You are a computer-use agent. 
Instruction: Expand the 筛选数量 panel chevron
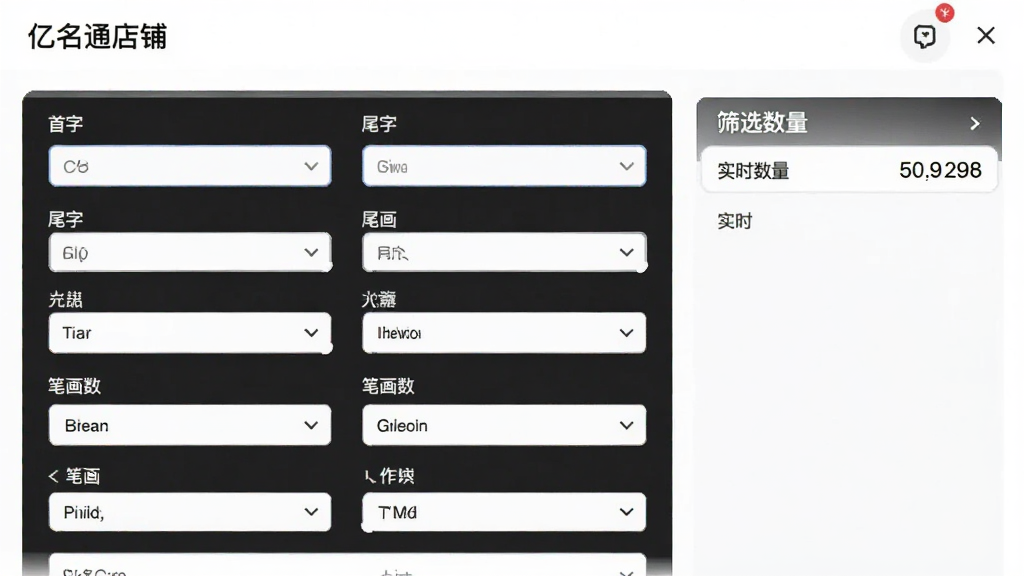pyautogui.click(x=975, y=123)
